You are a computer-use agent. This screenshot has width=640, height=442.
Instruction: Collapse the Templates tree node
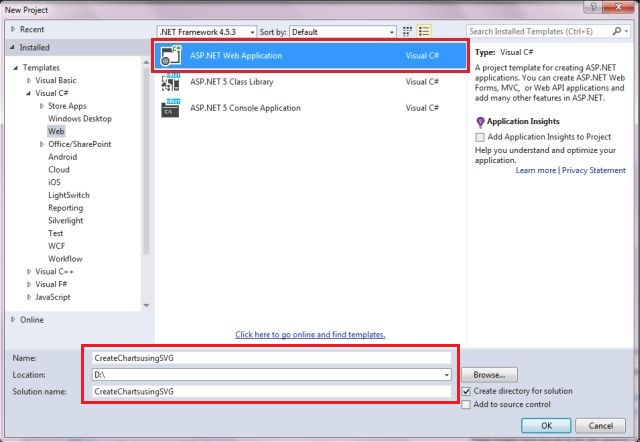tap(16, 68)
